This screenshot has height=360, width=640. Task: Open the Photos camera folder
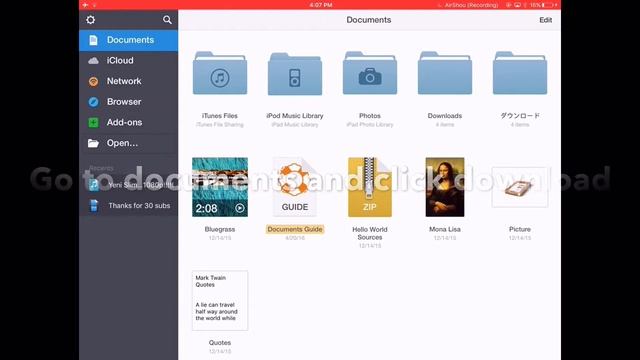(x=370, y=73)
